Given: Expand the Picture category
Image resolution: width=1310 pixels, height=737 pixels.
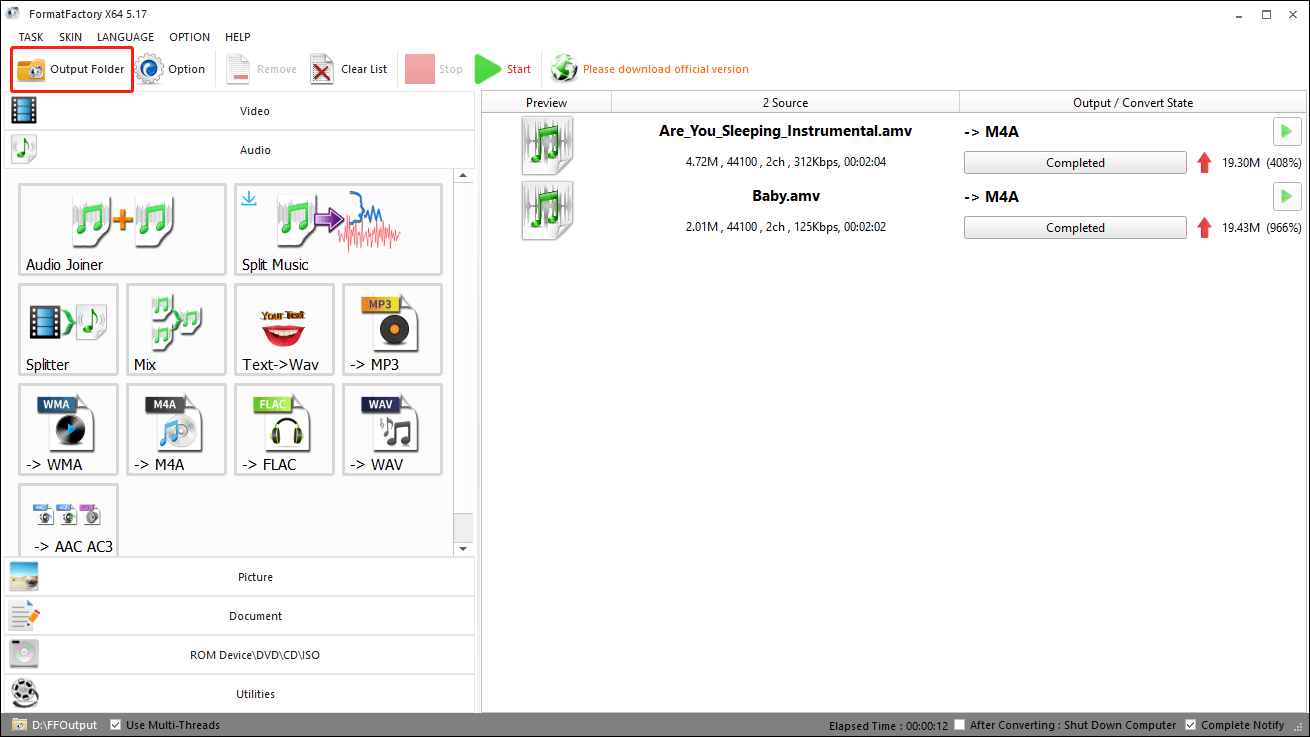Looking at the screenshot, I should pos(239,577).
